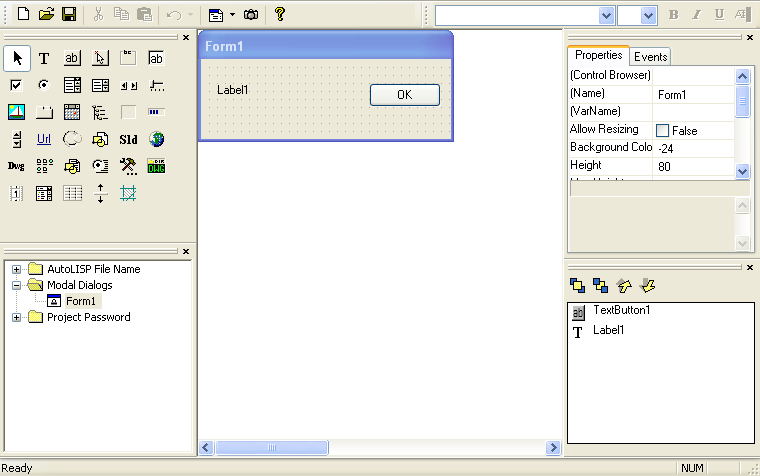Select the Graphic Button control with cursor icon
This screenshot has width=760, height=476.
click(100, 59)
